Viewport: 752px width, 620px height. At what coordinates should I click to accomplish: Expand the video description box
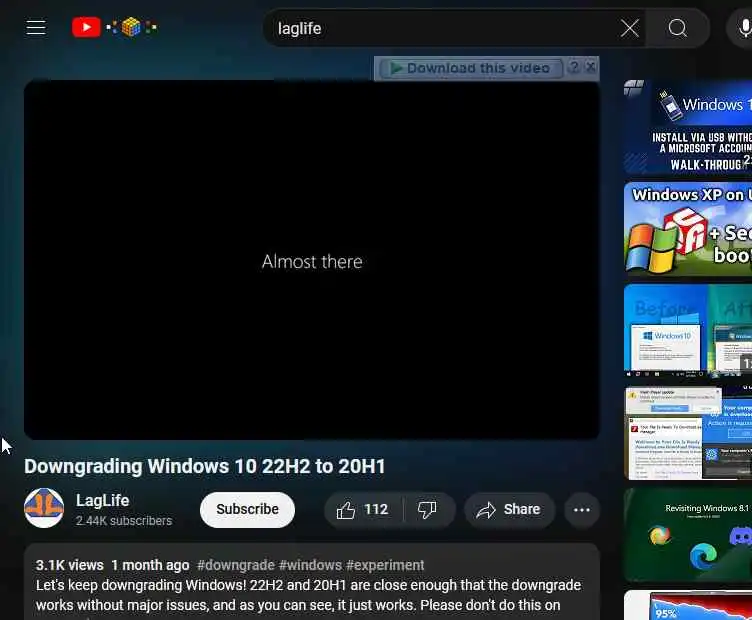click(x=312, y=582)
